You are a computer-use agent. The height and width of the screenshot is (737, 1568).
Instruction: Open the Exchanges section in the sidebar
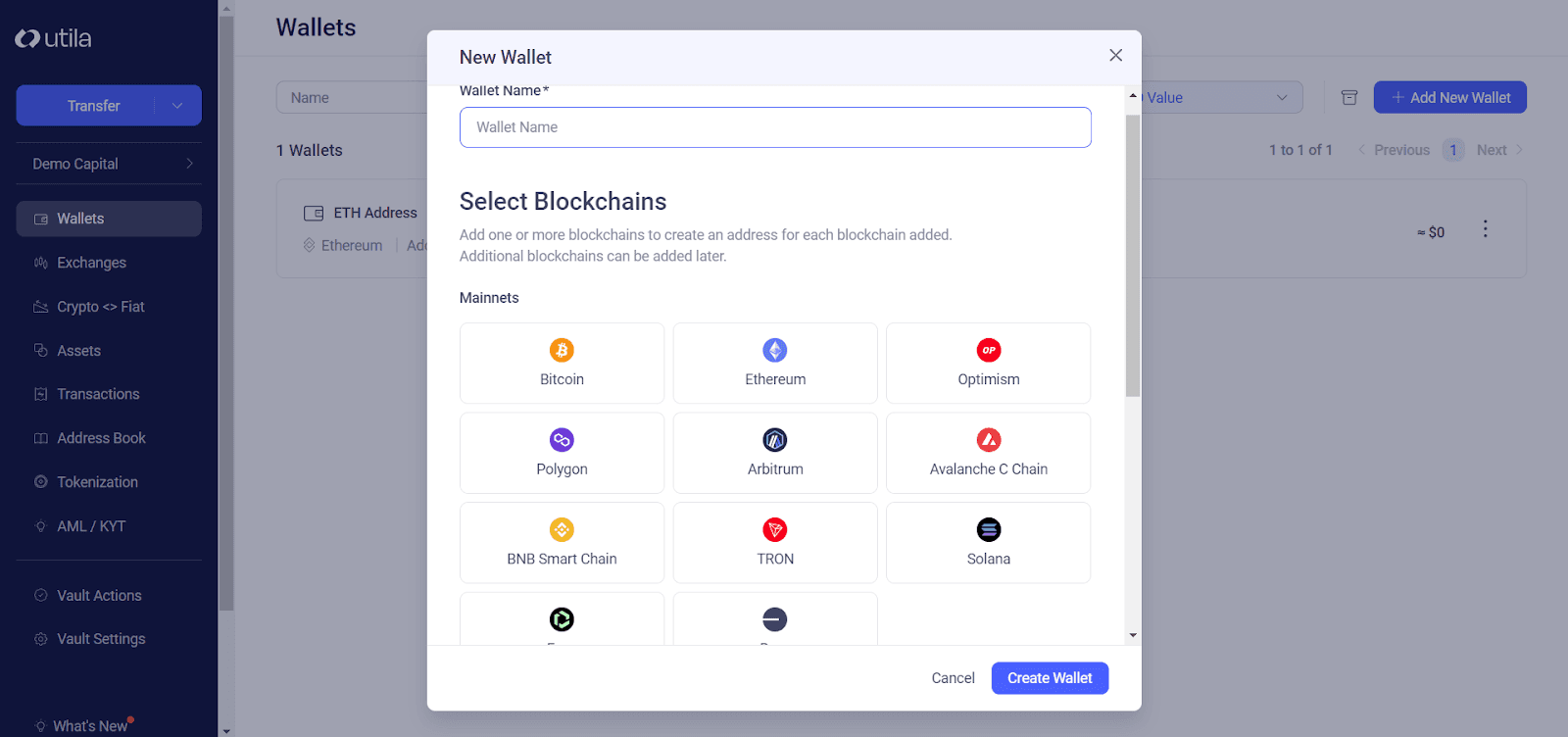click(91, 262)
